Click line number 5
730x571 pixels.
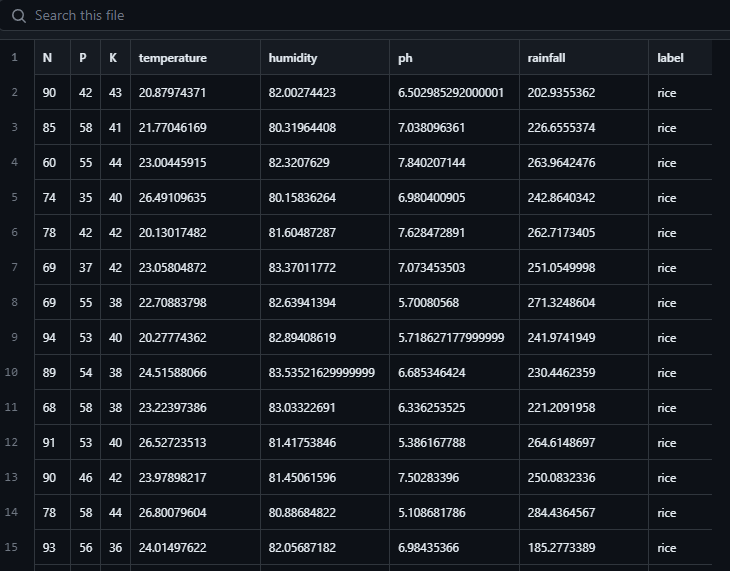14,197
